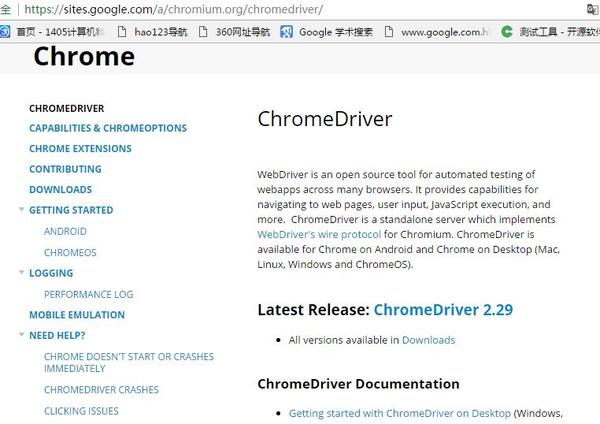Image resolution: width=600 pixels, height=424 pixels.
Task: Follow the ChromeDriver 2.29 latest release link
Action: [443, 310]
